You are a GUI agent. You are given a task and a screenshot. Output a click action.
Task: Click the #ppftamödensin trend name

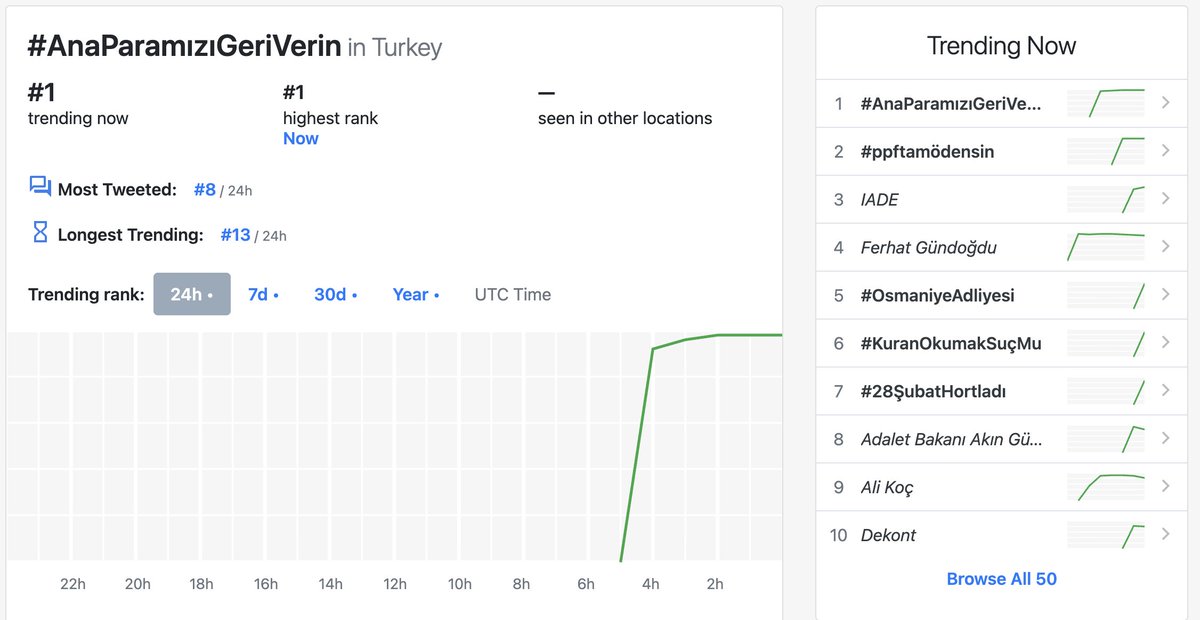point(927,152)
